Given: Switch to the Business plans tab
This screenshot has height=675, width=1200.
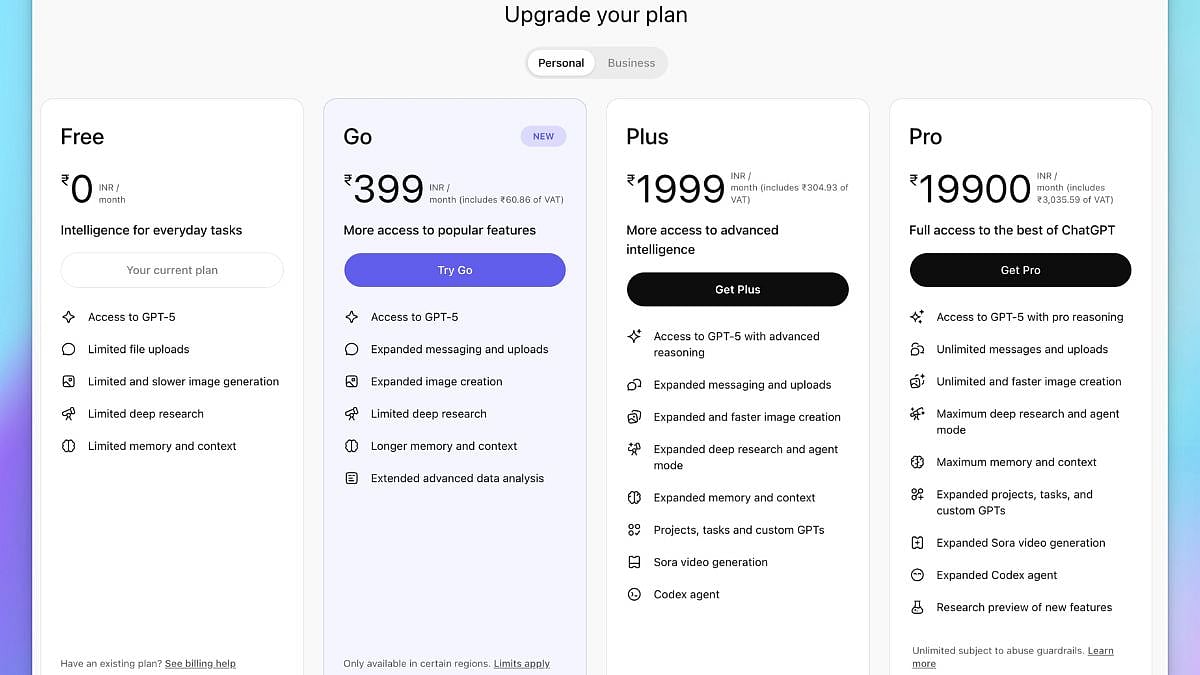Looking at the screenshot, I should 631,63.
